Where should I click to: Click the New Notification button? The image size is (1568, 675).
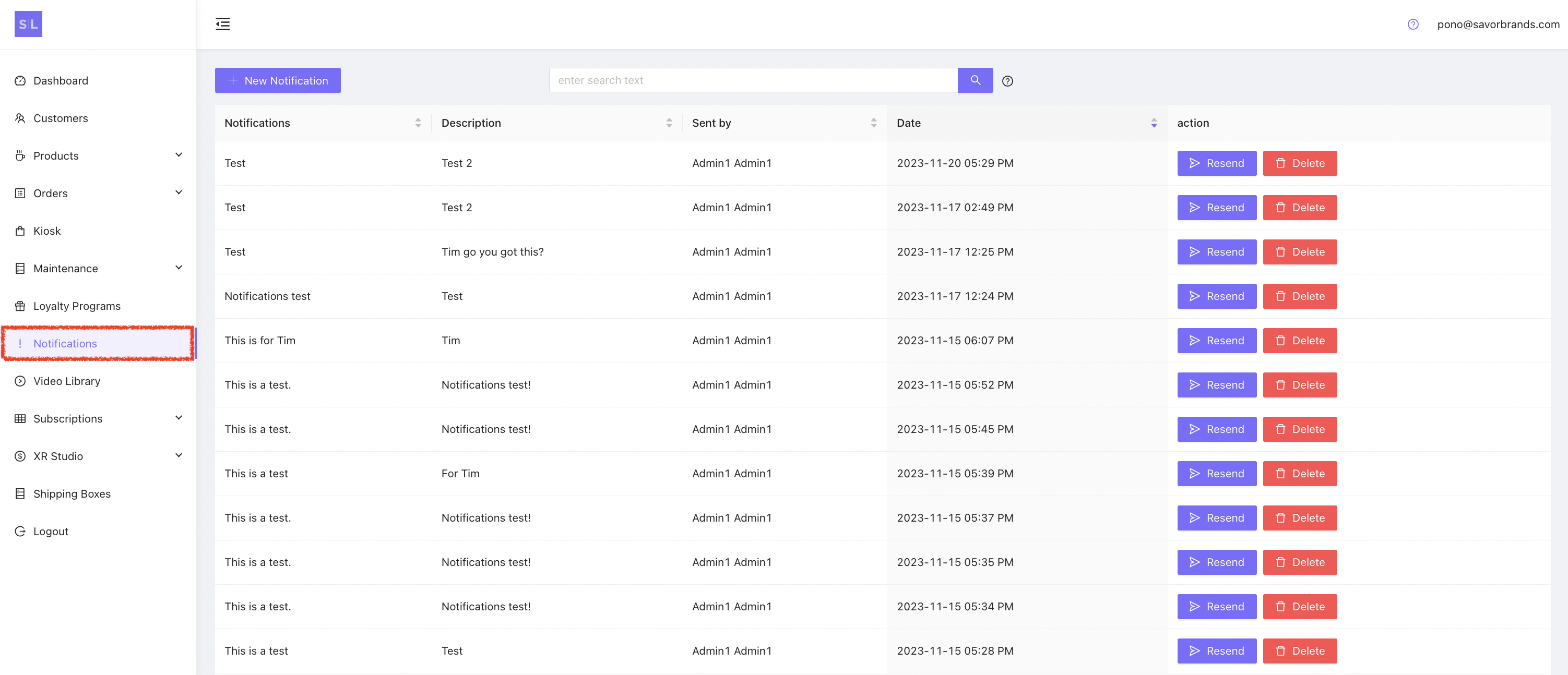point(278,80)
